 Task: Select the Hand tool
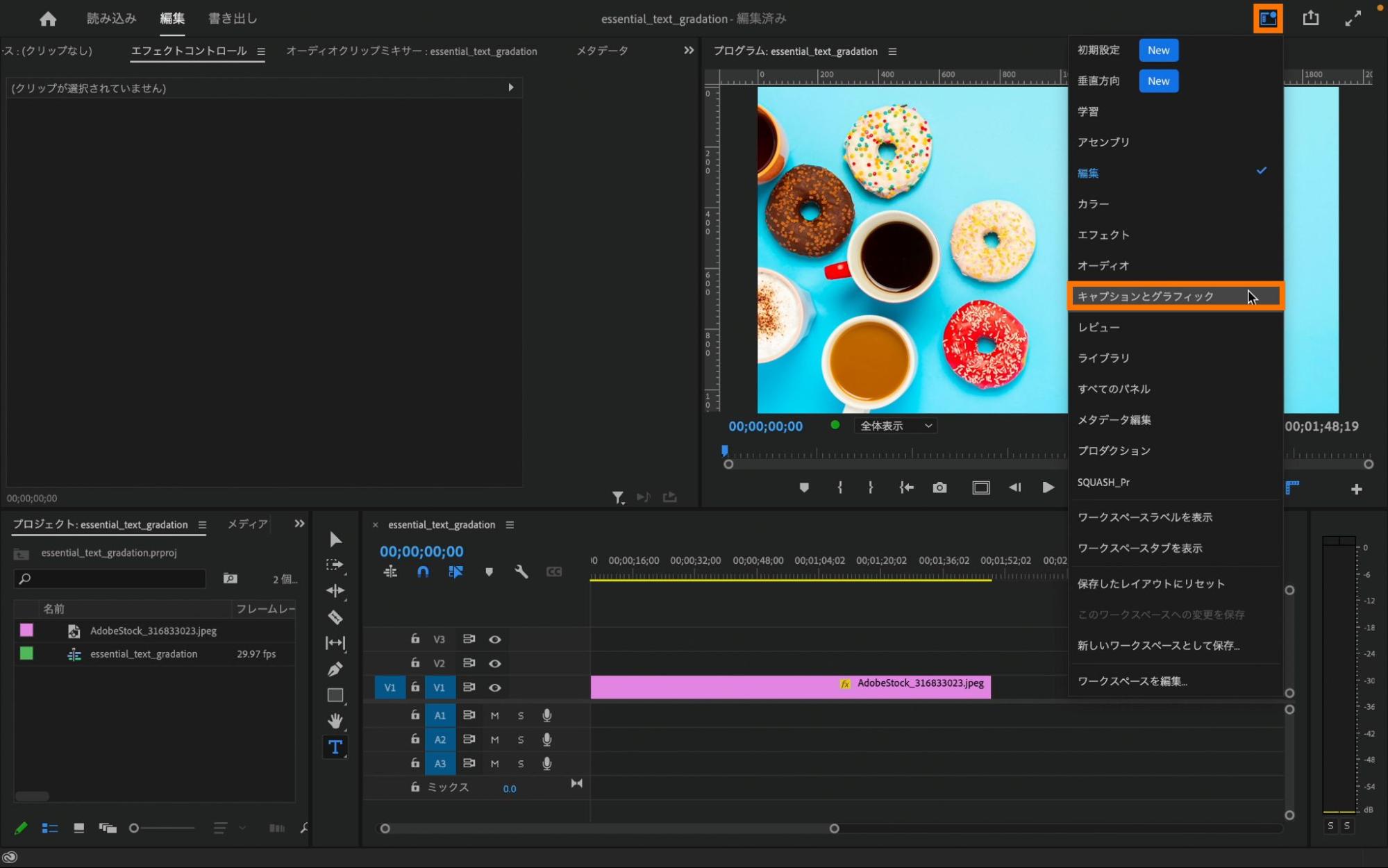click(335, 721)
